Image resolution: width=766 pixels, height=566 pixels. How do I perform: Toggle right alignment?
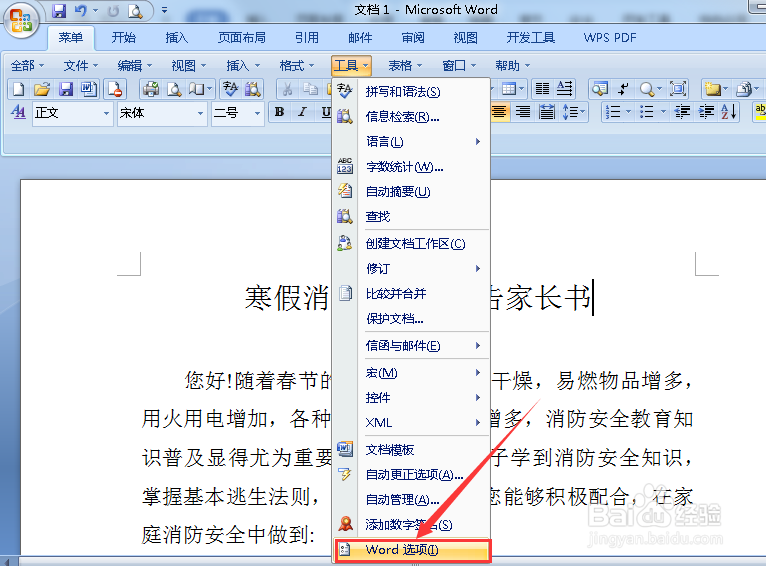tap(523, 112)
